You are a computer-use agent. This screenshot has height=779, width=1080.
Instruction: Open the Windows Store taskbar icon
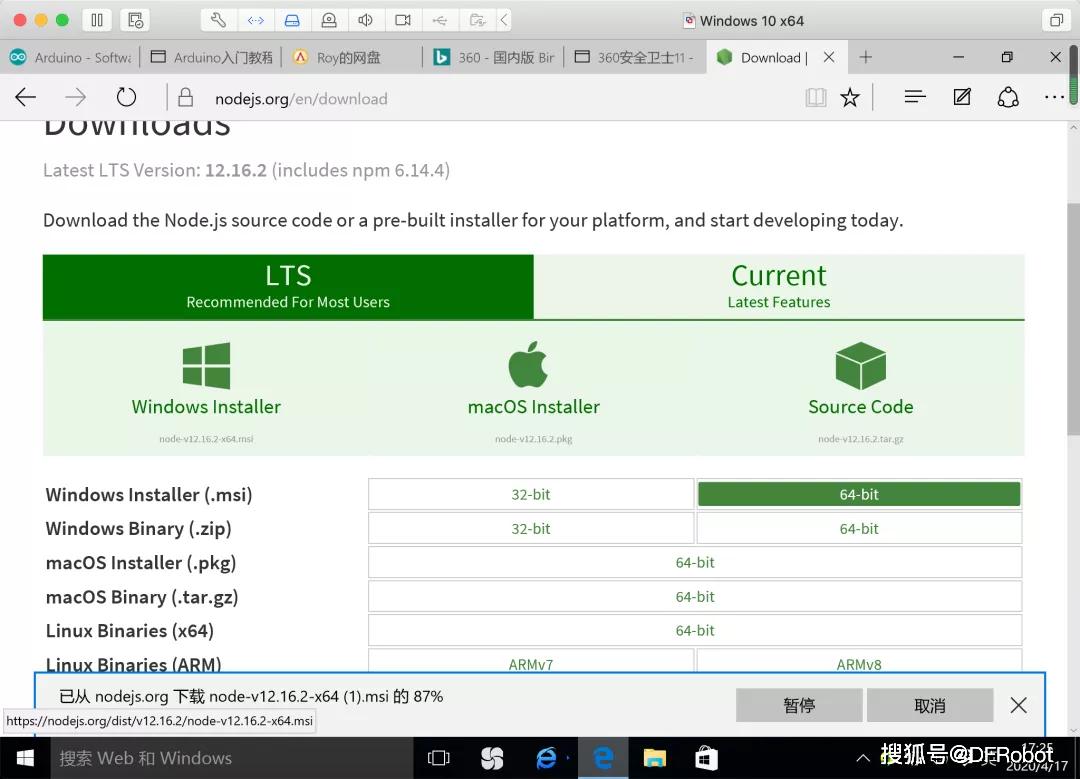click(x=707, y=758)
